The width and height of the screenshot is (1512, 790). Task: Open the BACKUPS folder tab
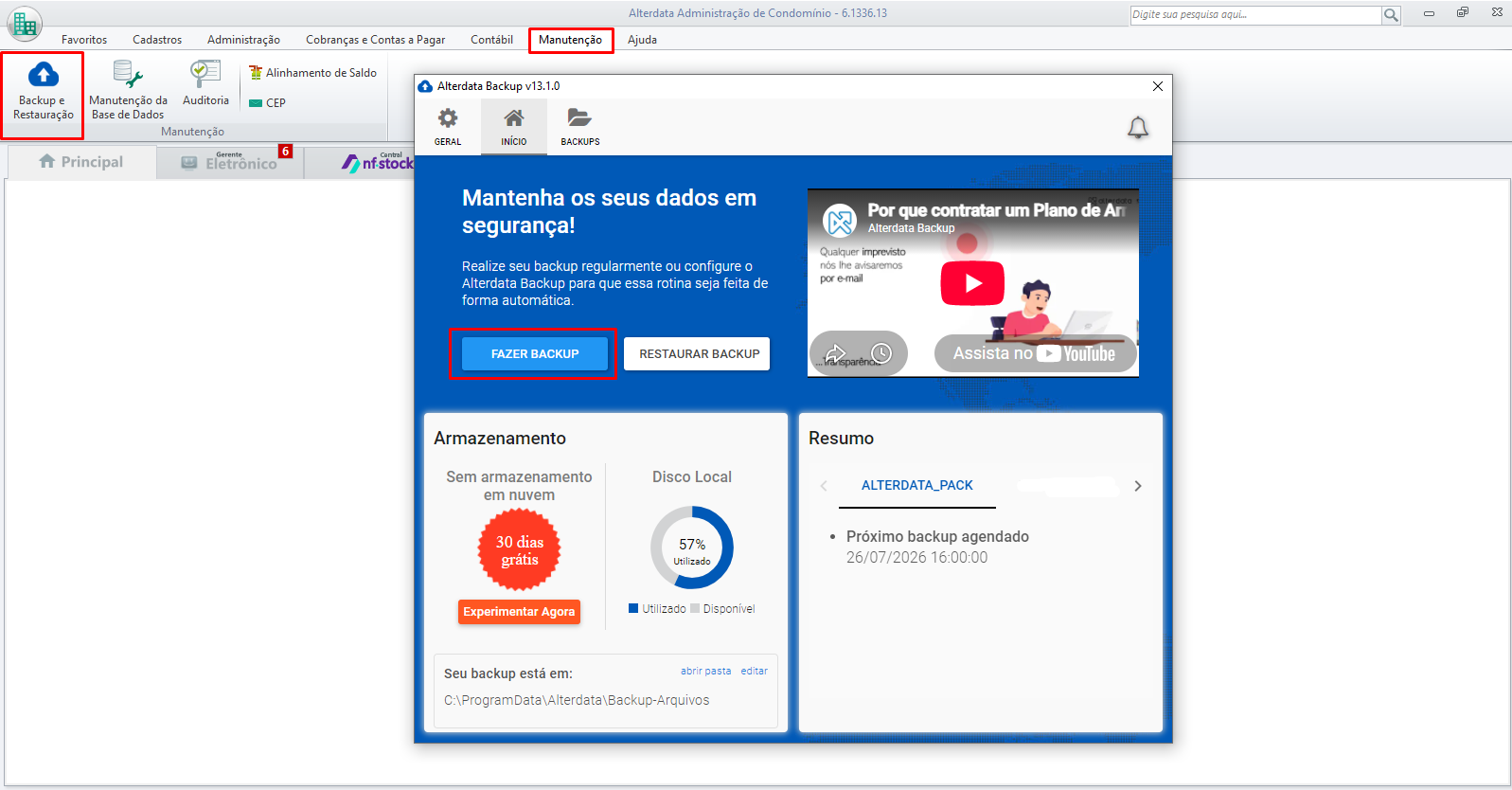[x=579, y=127]
